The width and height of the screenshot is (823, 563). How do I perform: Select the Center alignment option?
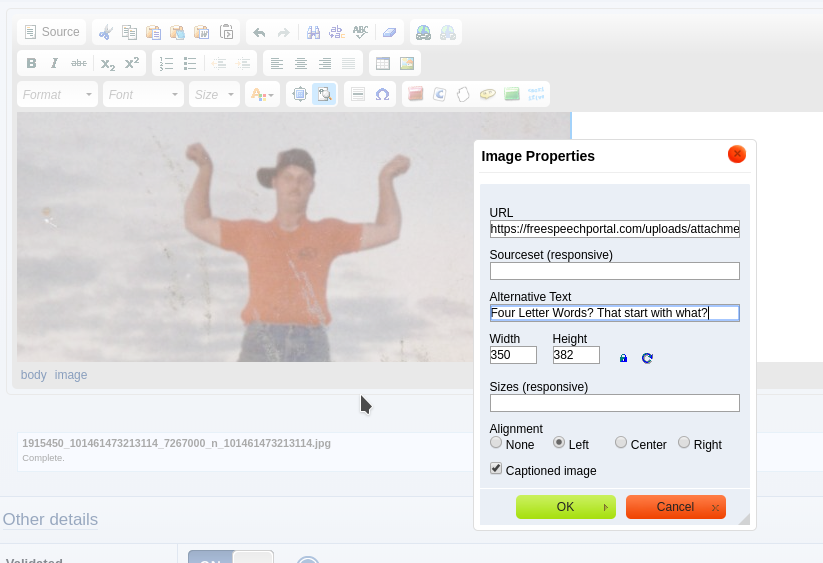pyautogui.click(x=621, y=443)
